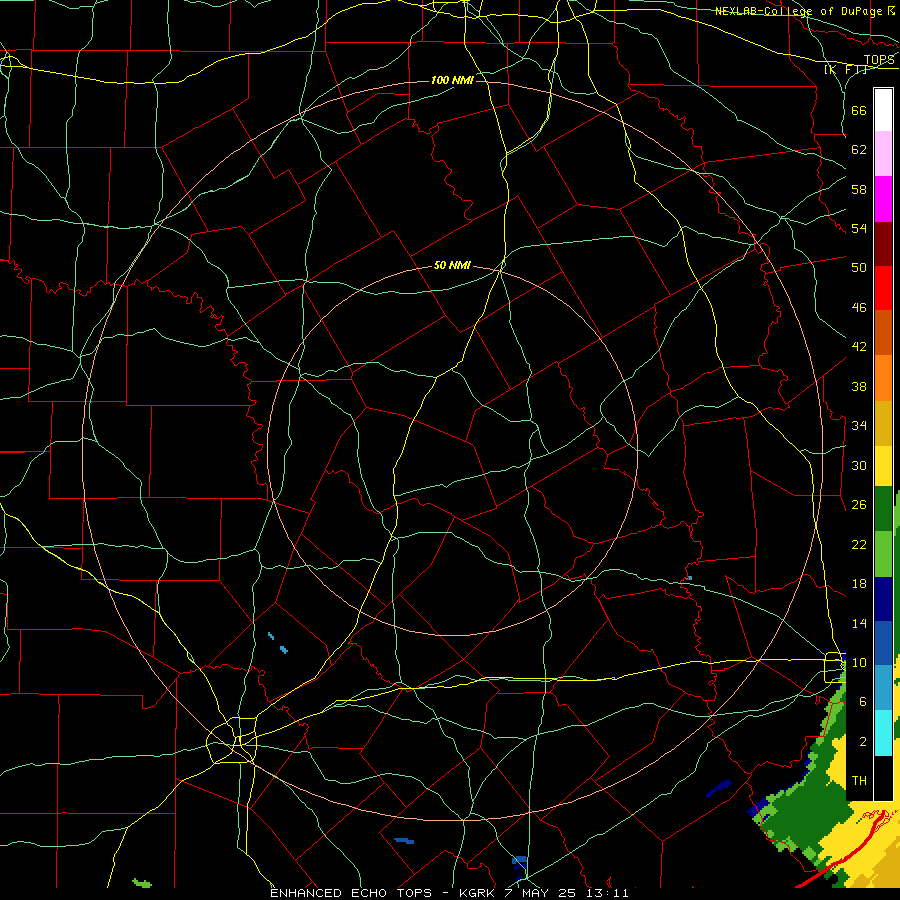900x900 pixels.
Task: Click the 26 legend value
Action: tap(859, 505)
